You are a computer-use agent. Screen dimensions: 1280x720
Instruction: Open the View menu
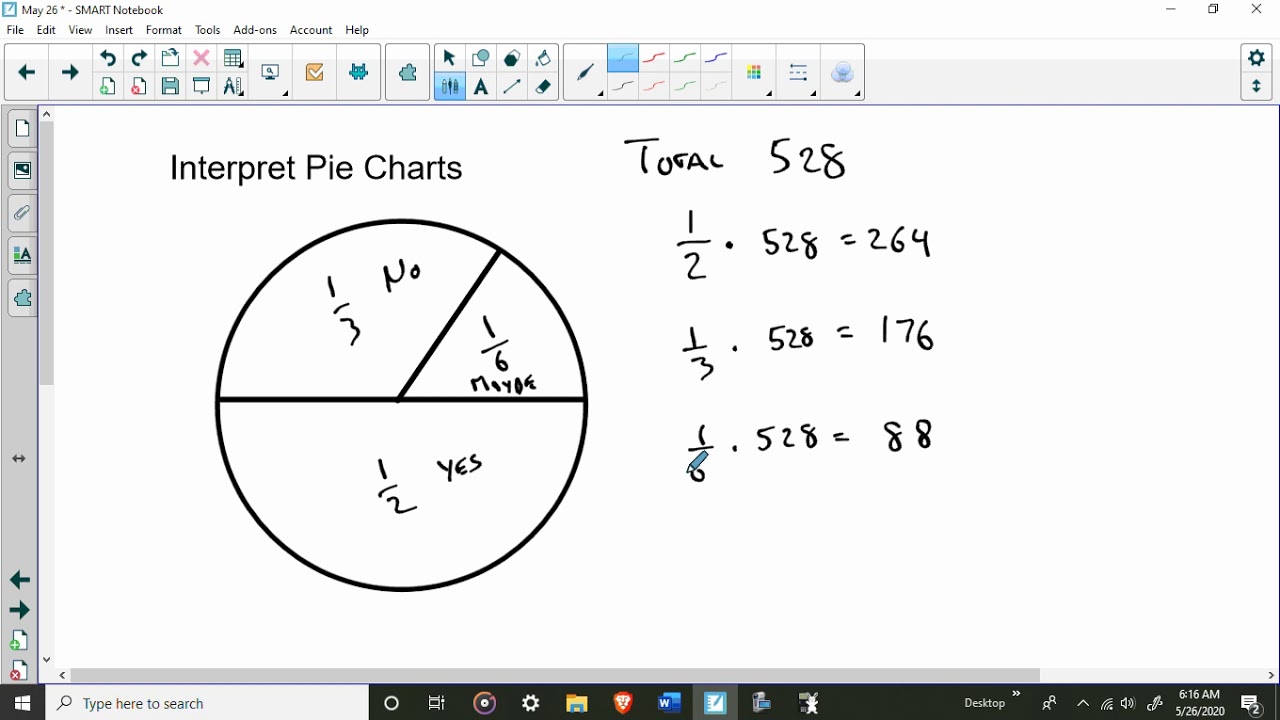click(x=81, y=30)
